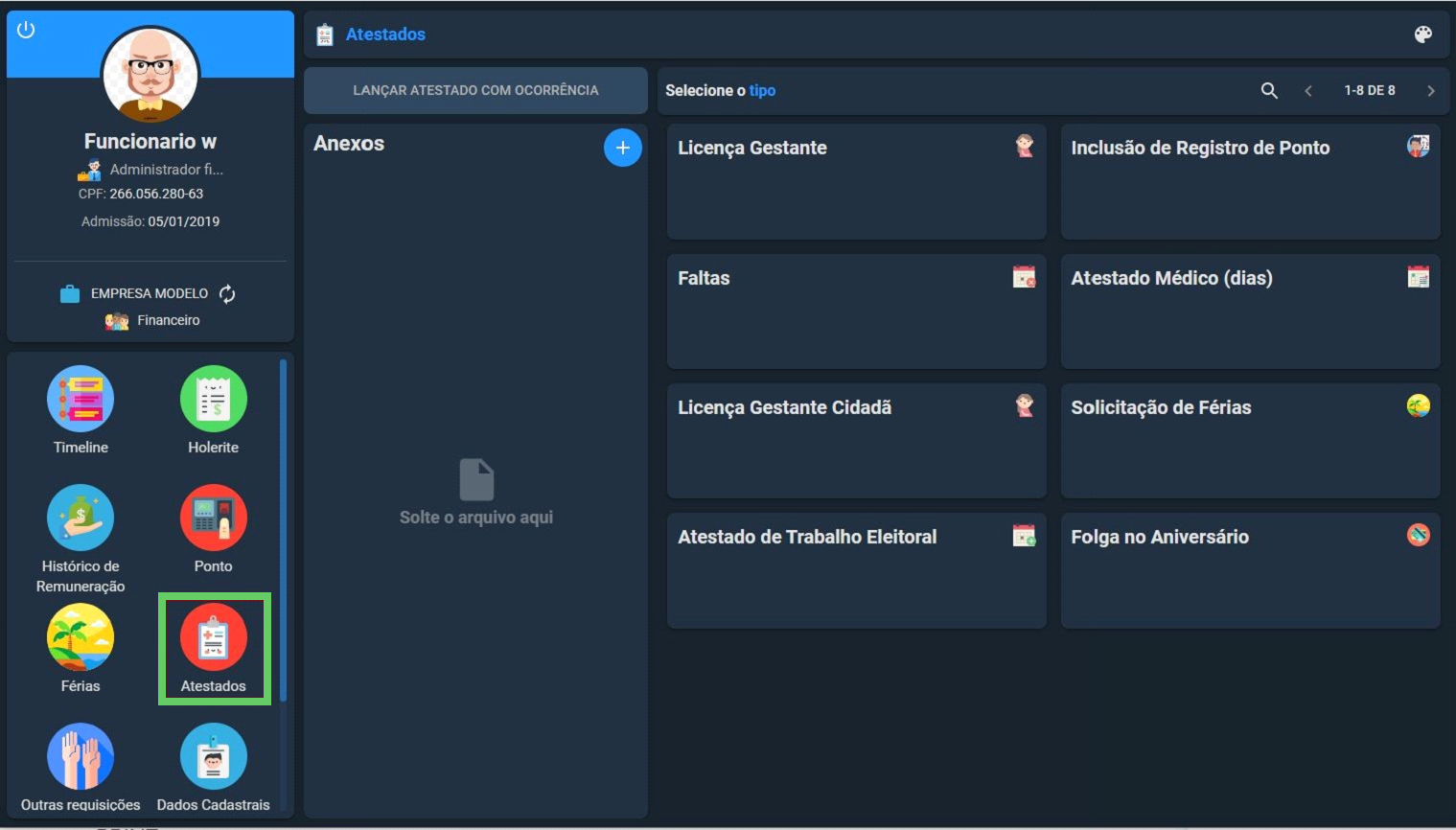This screenshot has width=1456, height=830.
Task: Select Inclusão de Registro de Ponto card
Action: pos(1250,181)
